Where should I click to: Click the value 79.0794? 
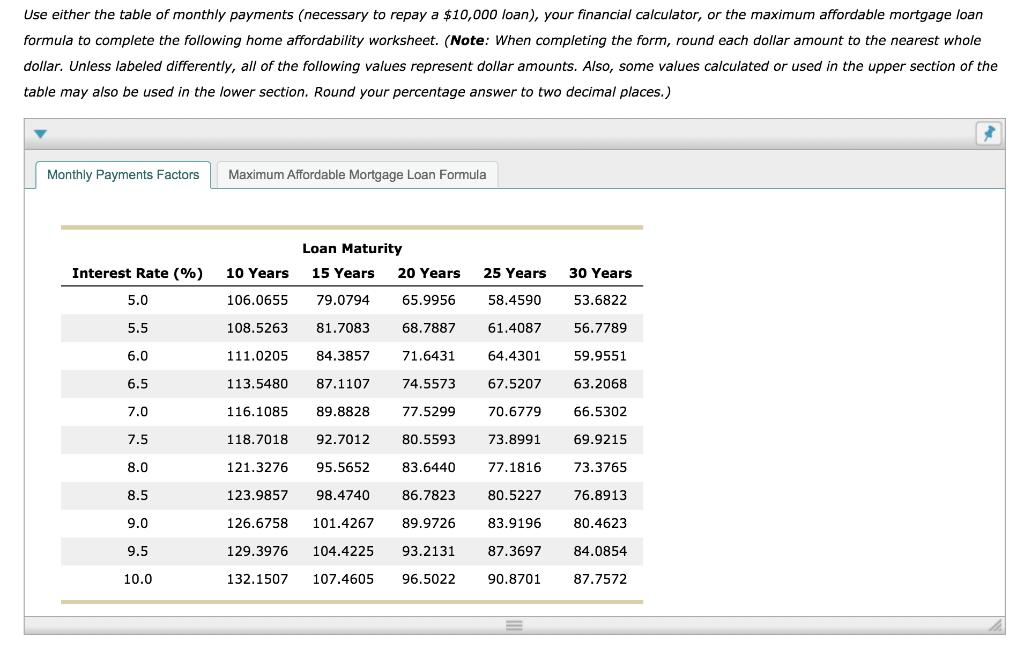(x=343, y=300)
